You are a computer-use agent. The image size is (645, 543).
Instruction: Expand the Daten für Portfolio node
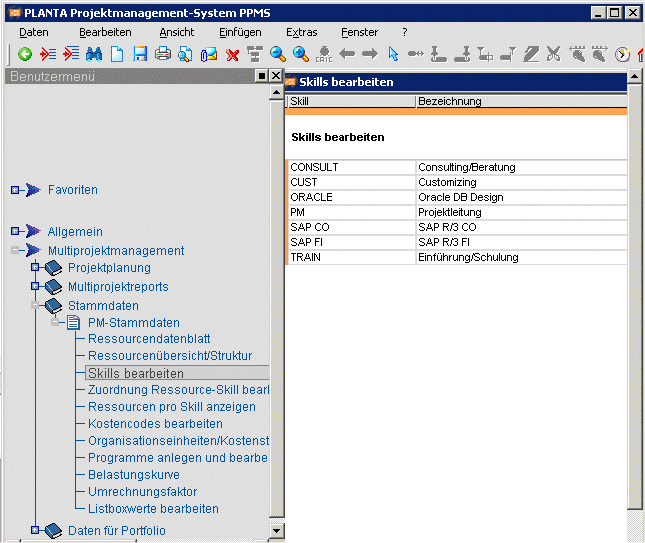(x=35, y=530)
